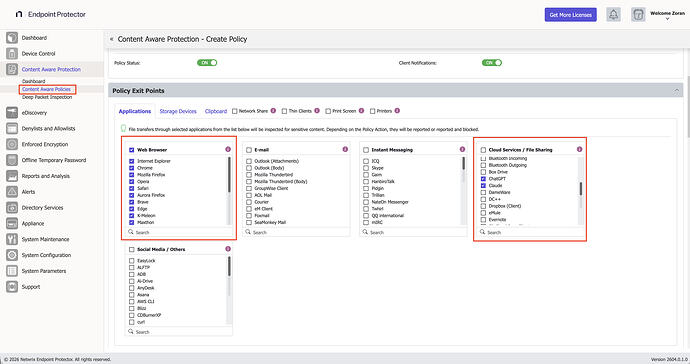Open the Offline Temporary Password icon

click(12, 160)
